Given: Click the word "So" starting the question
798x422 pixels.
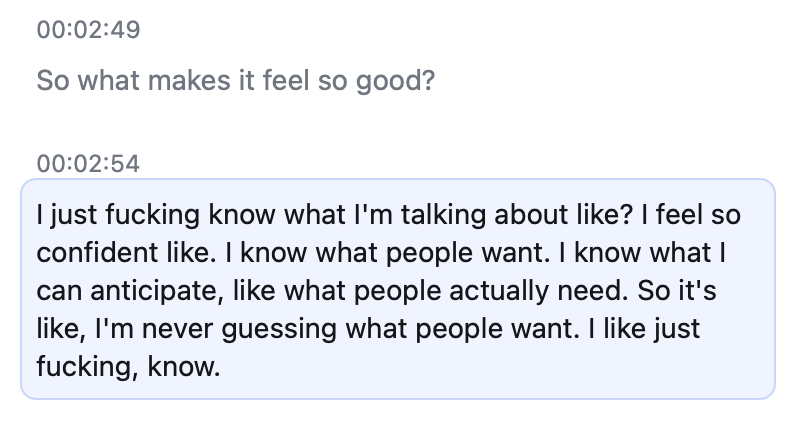Looking at the screenshot, I should (52, 80).
